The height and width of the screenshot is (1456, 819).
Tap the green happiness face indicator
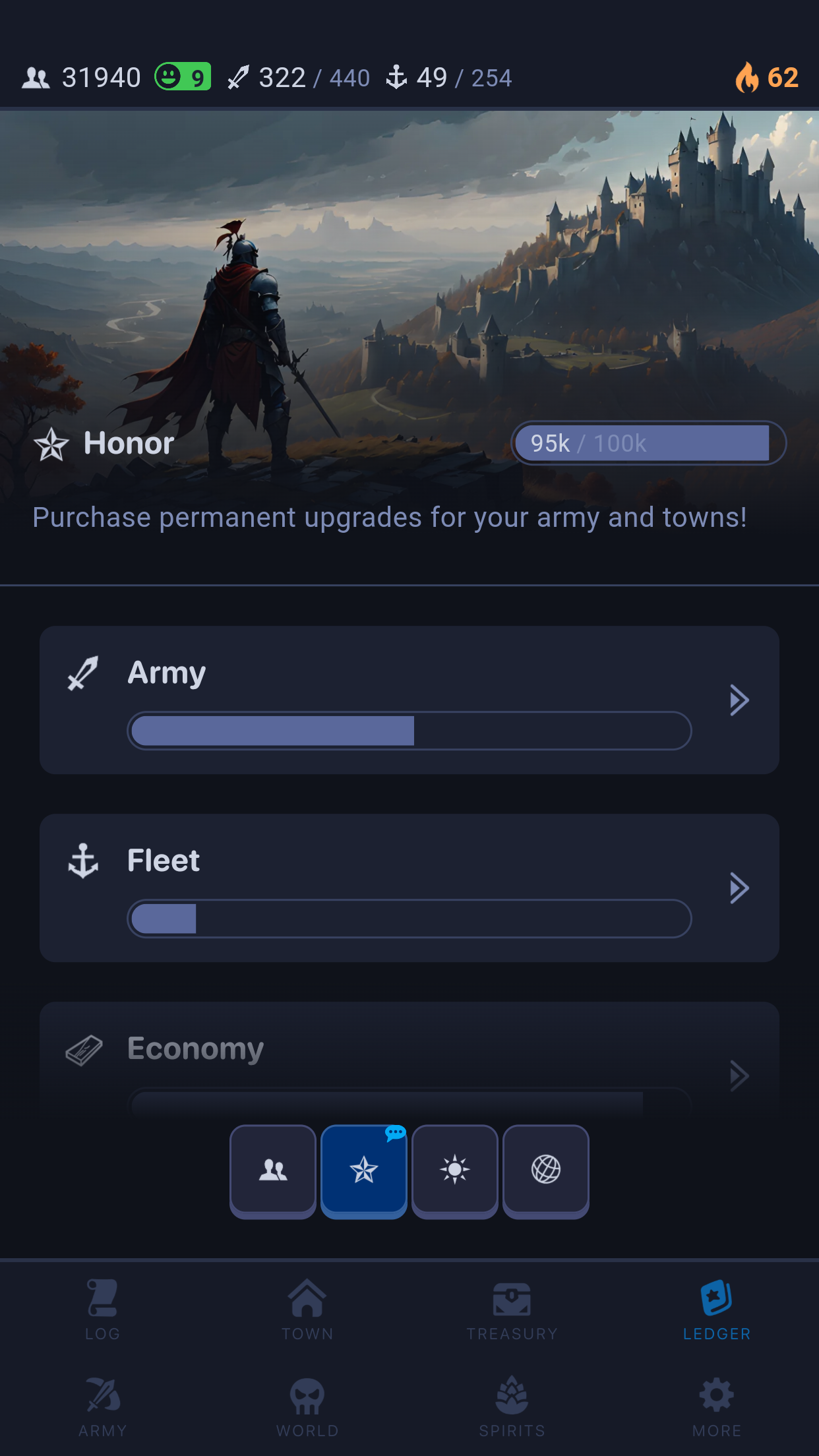pos(183,77)
